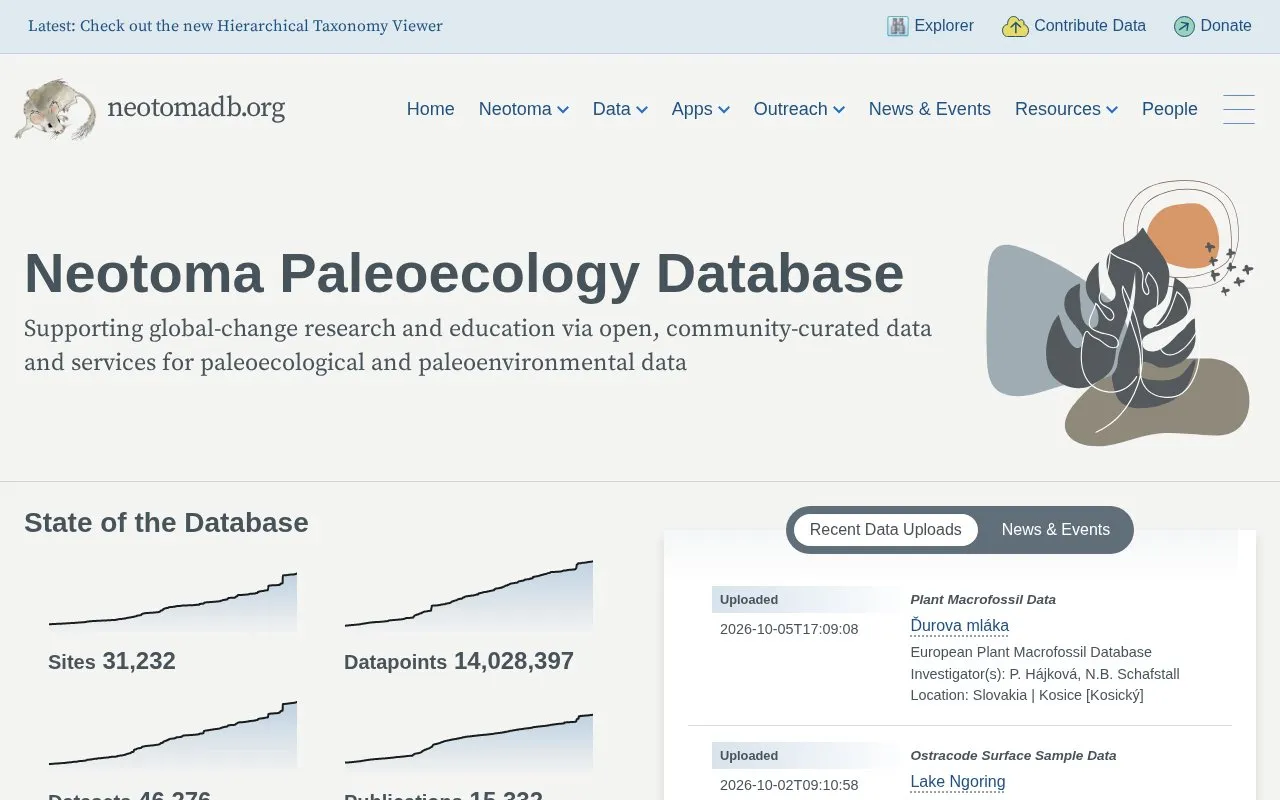Open the hamburger menu icon
Viewport: 1280px width, 800px height.
click(1239, 109)
